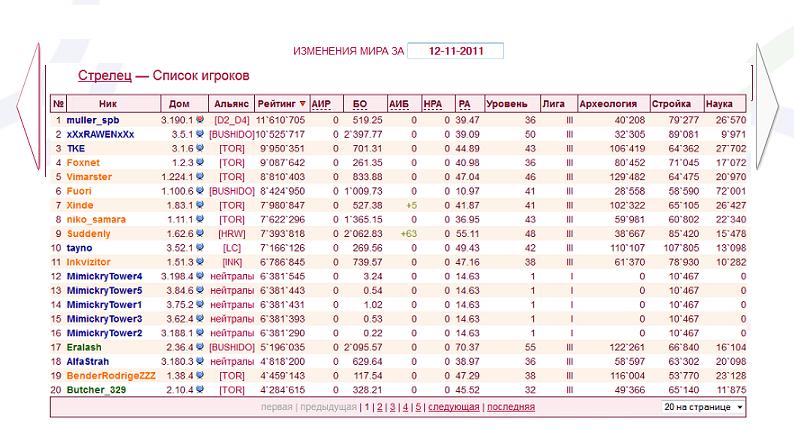Open the player profile for Foxnet
794x429 pixels.
coord(82,162)
